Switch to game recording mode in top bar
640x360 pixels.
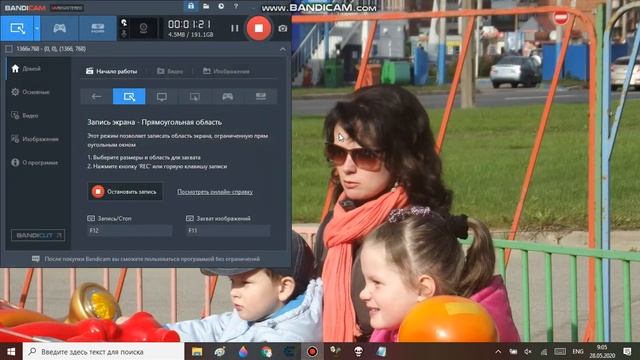[x=60, y=28]
